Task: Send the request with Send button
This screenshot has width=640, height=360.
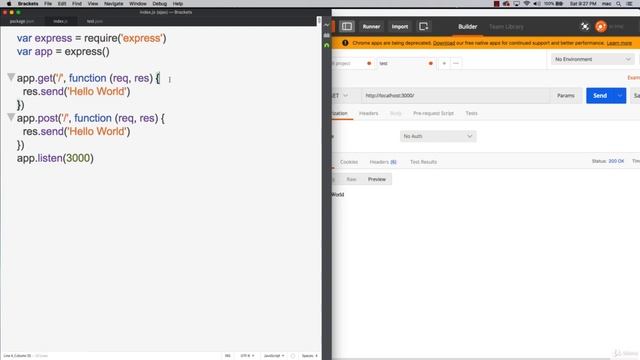Action: (600, 96)
